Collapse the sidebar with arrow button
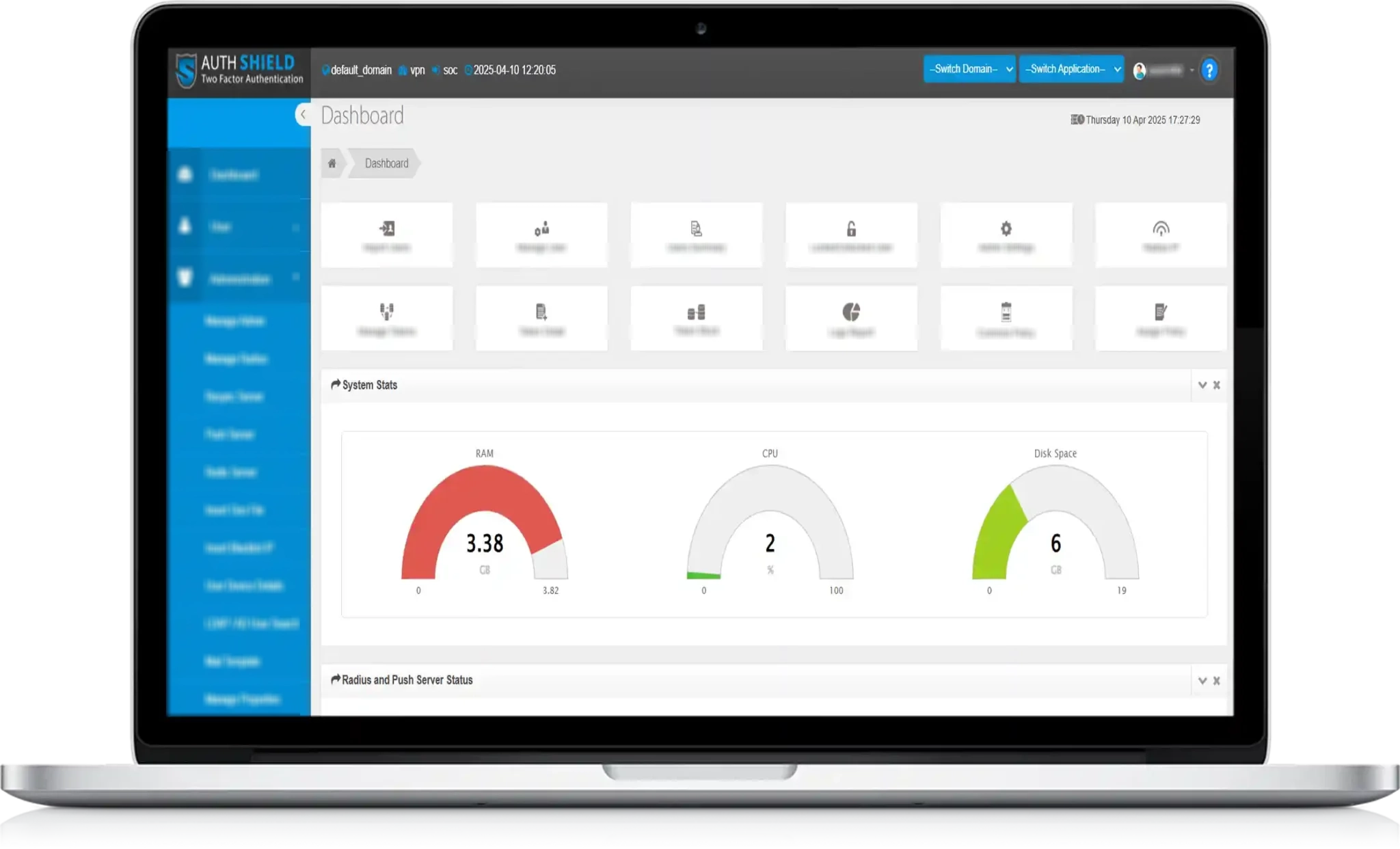The height and width of the screenshot is (849, 1400). click(303, 114)
